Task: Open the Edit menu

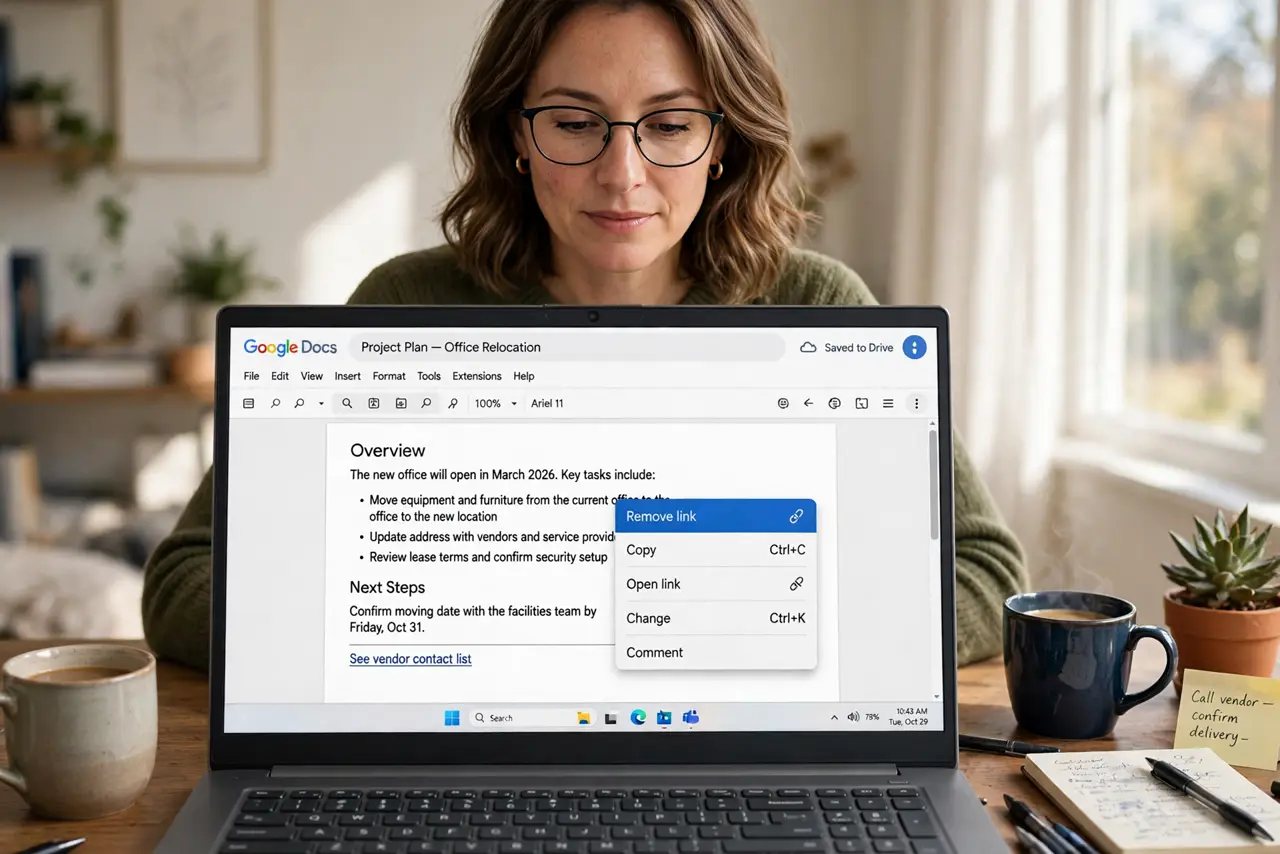Action: [280, 376]
